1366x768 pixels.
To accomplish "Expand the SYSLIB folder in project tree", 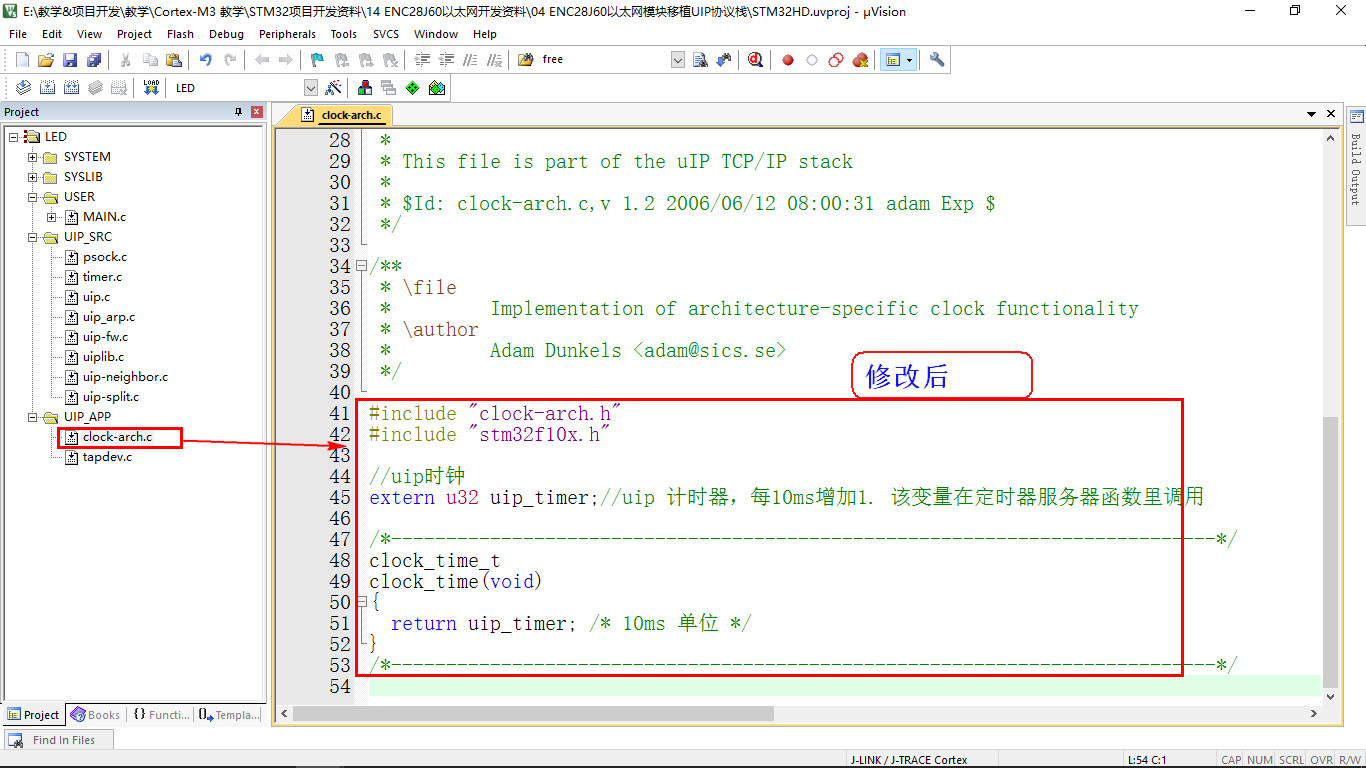I will [33, 177].
